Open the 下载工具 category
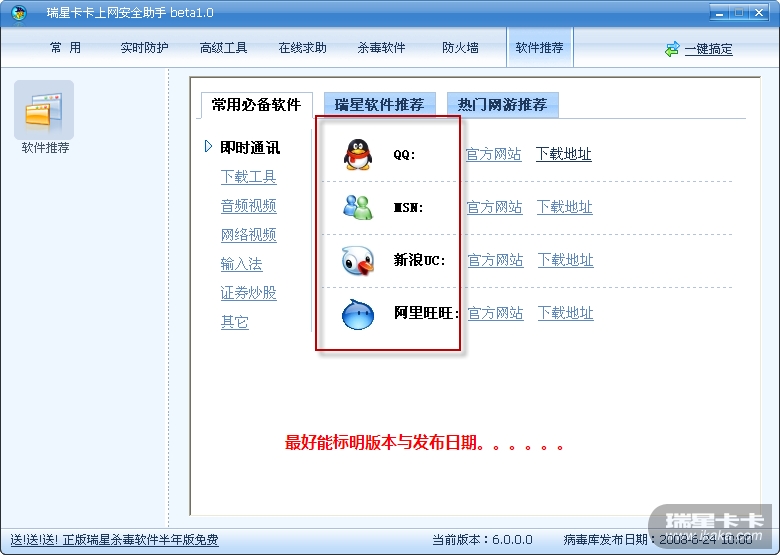This screenshot has width=780, height=555. pyautogui.click(x=248, y=177)
